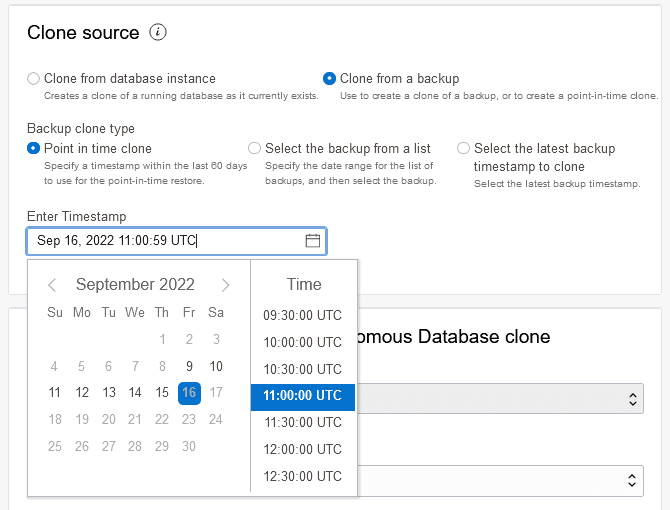Viewport: 670px width, 510px height.
Task: Select September 13 in calendar
Action: coord(109,393)
